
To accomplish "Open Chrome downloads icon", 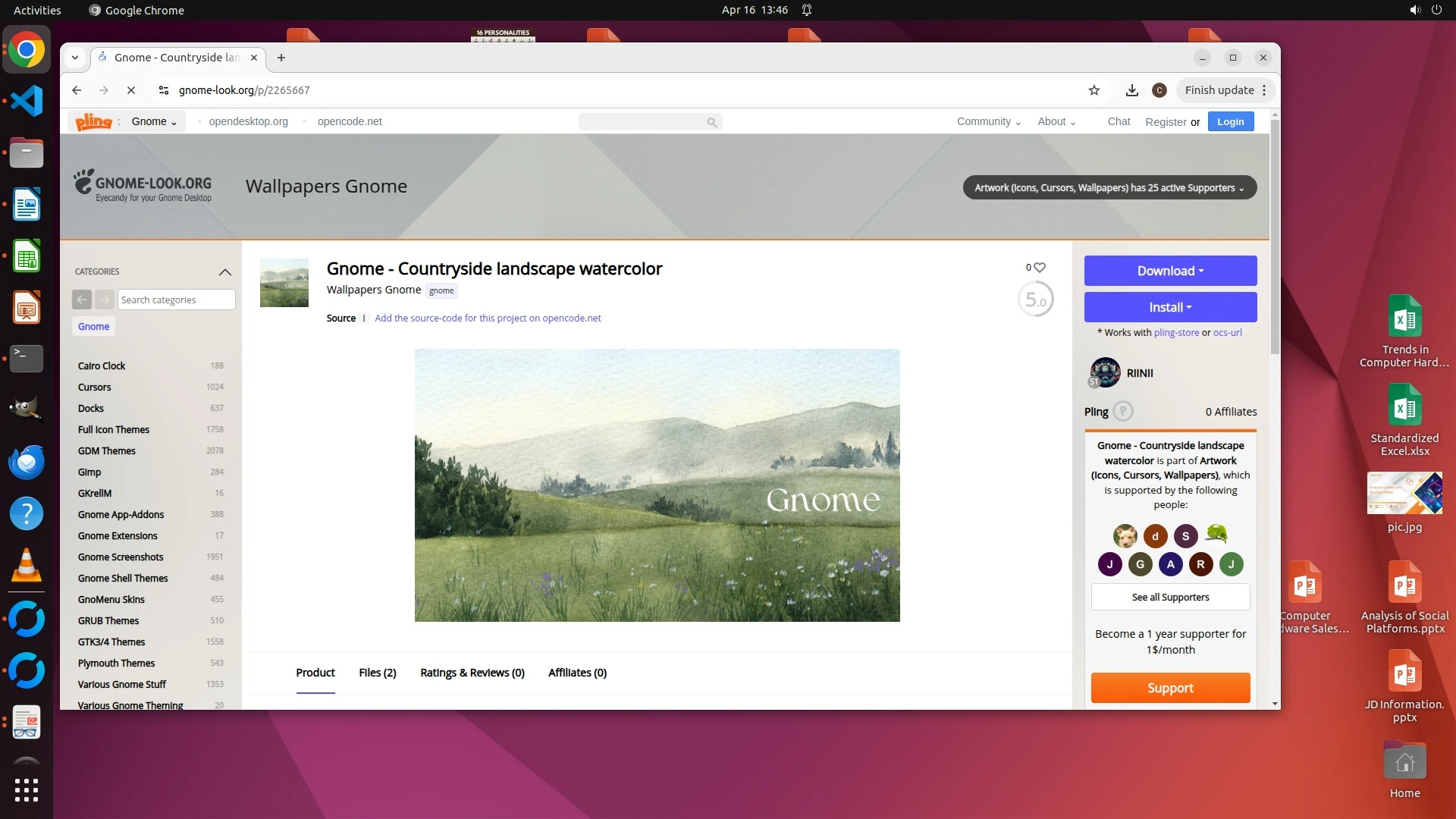I will coord(1131,90).
